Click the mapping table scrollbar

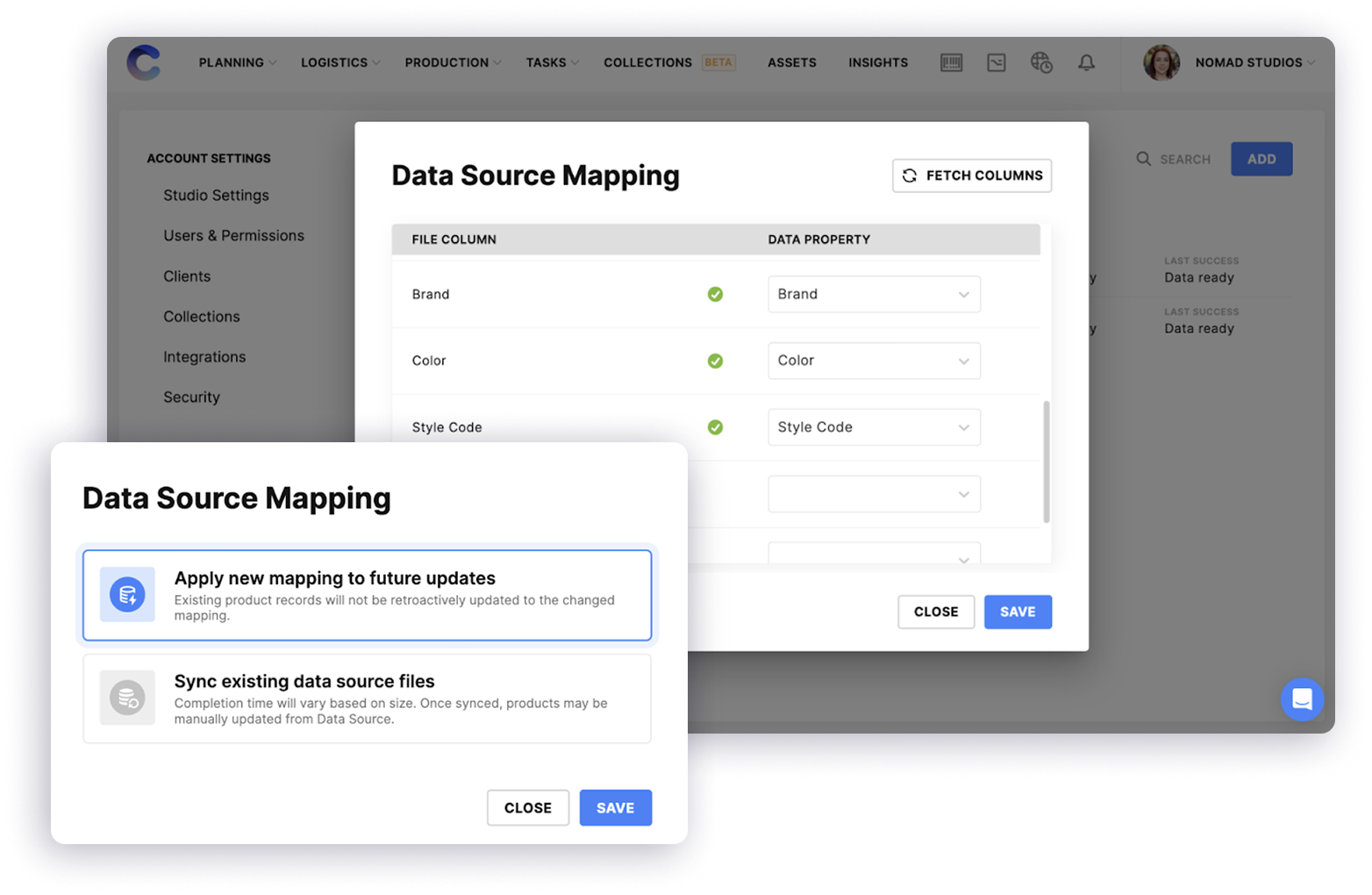(1047, 462)
